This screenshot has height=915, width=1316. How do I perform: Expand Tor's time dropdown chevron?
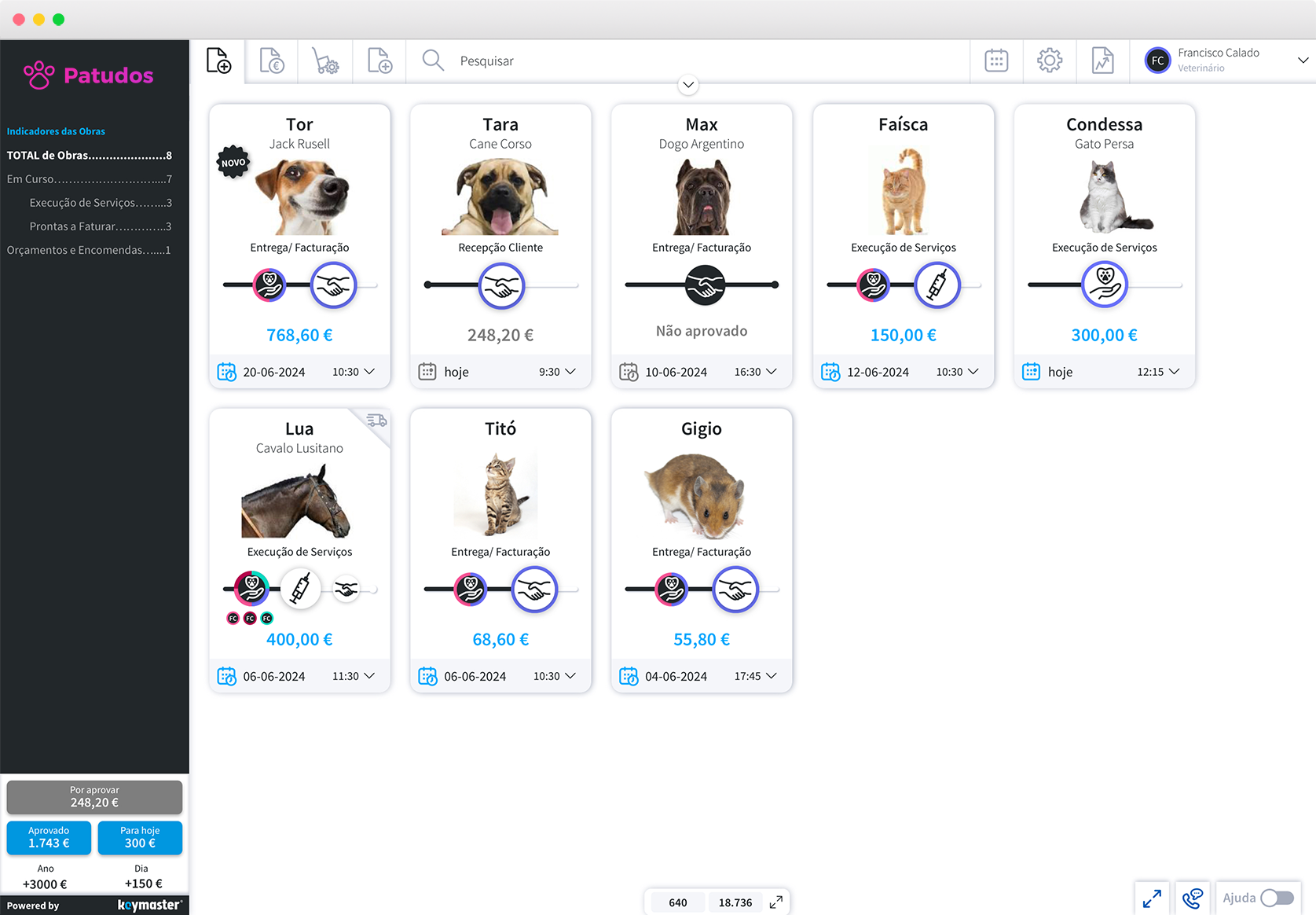pyautogui.click(x=369, y=372)
